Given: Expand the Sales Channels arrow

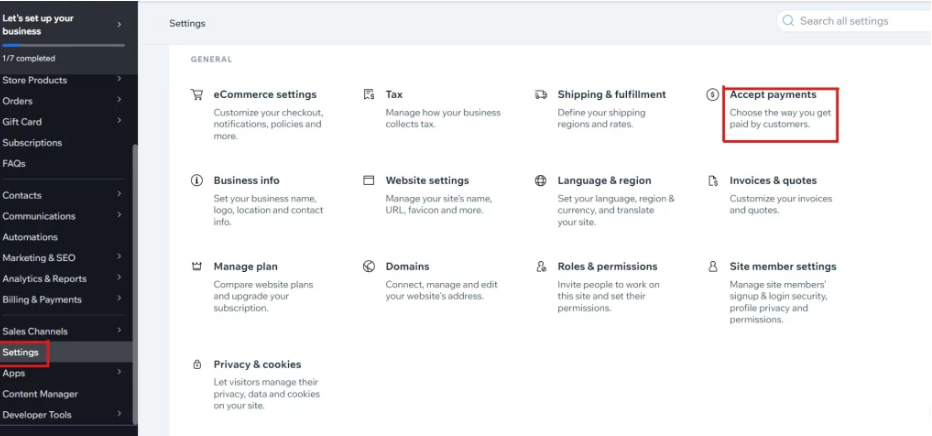Looking at the screenshot, I should point(119,330).
